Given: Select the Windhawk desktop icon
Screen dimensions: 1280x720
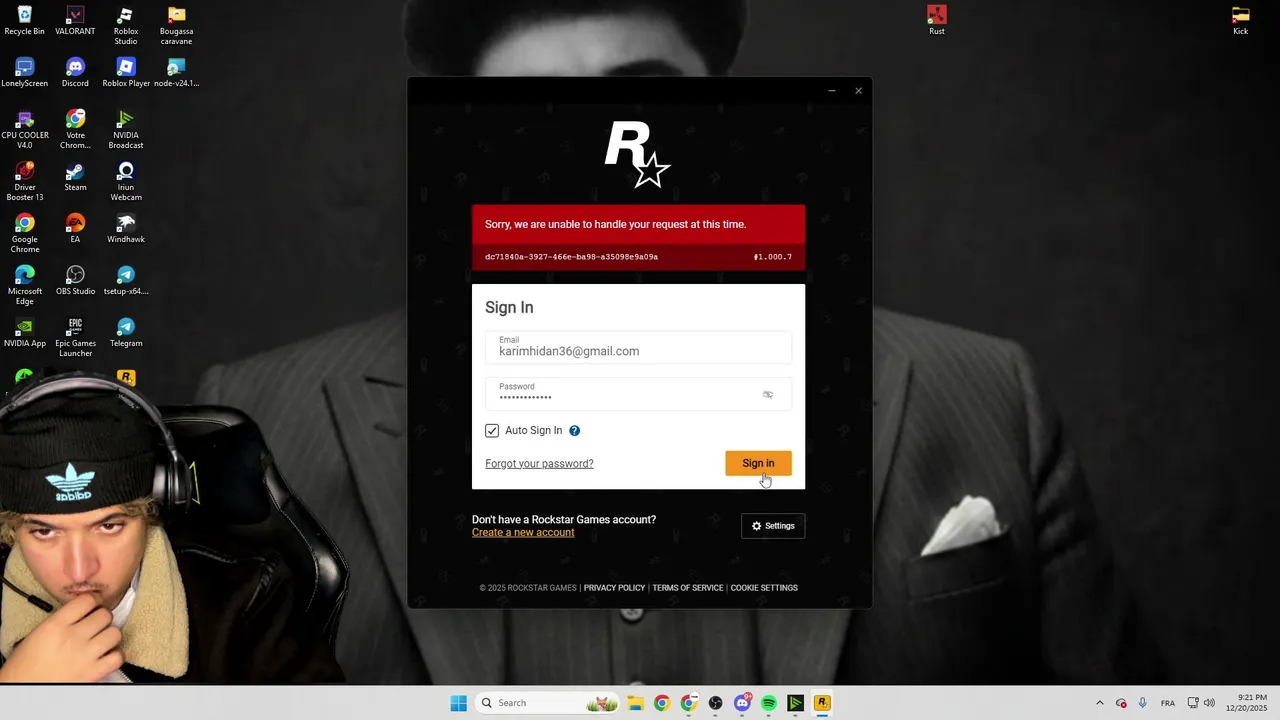Looking at the screenshot, I should click(x=126, y=229).
